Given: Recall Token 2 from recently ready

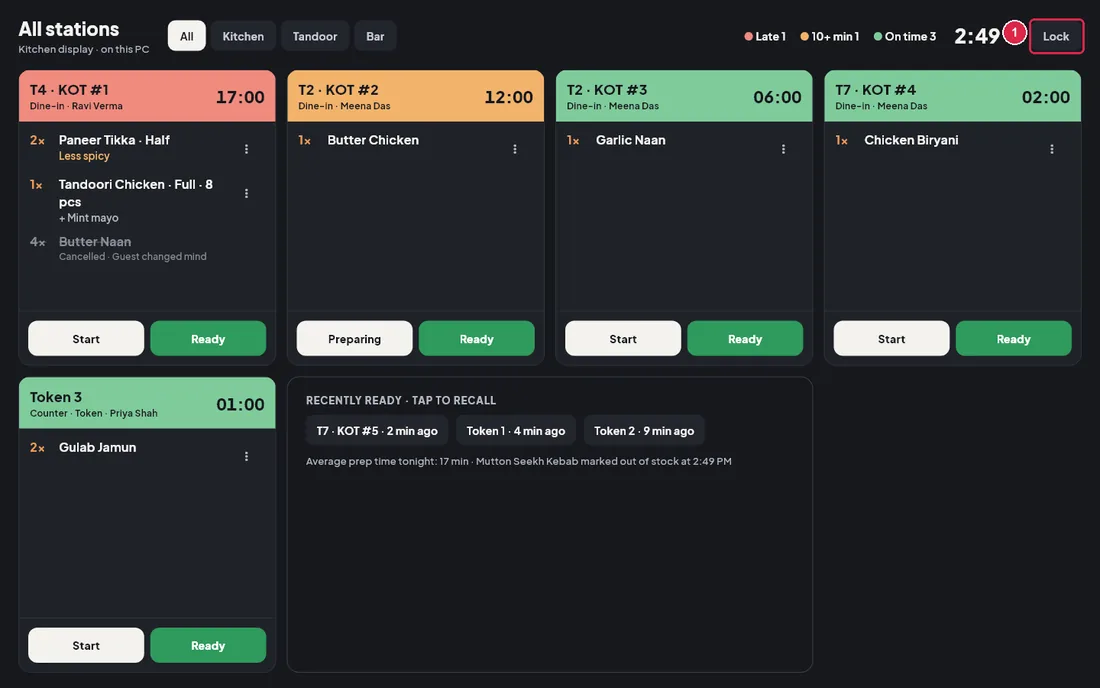Looking at the screenshot, I should [x=644, y=431].
